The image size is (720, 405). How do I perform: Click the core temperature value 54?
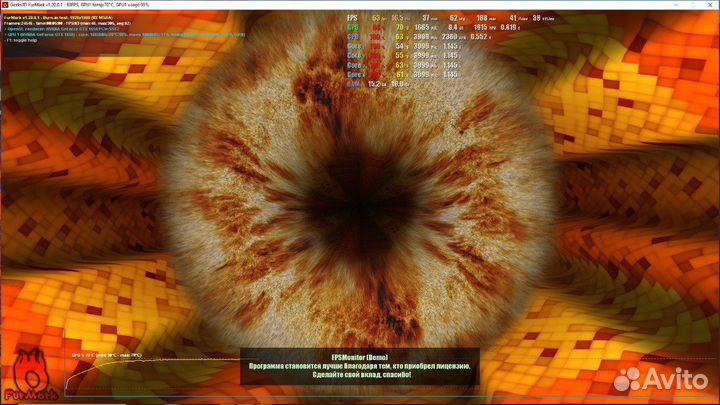(x=399, y=46)
